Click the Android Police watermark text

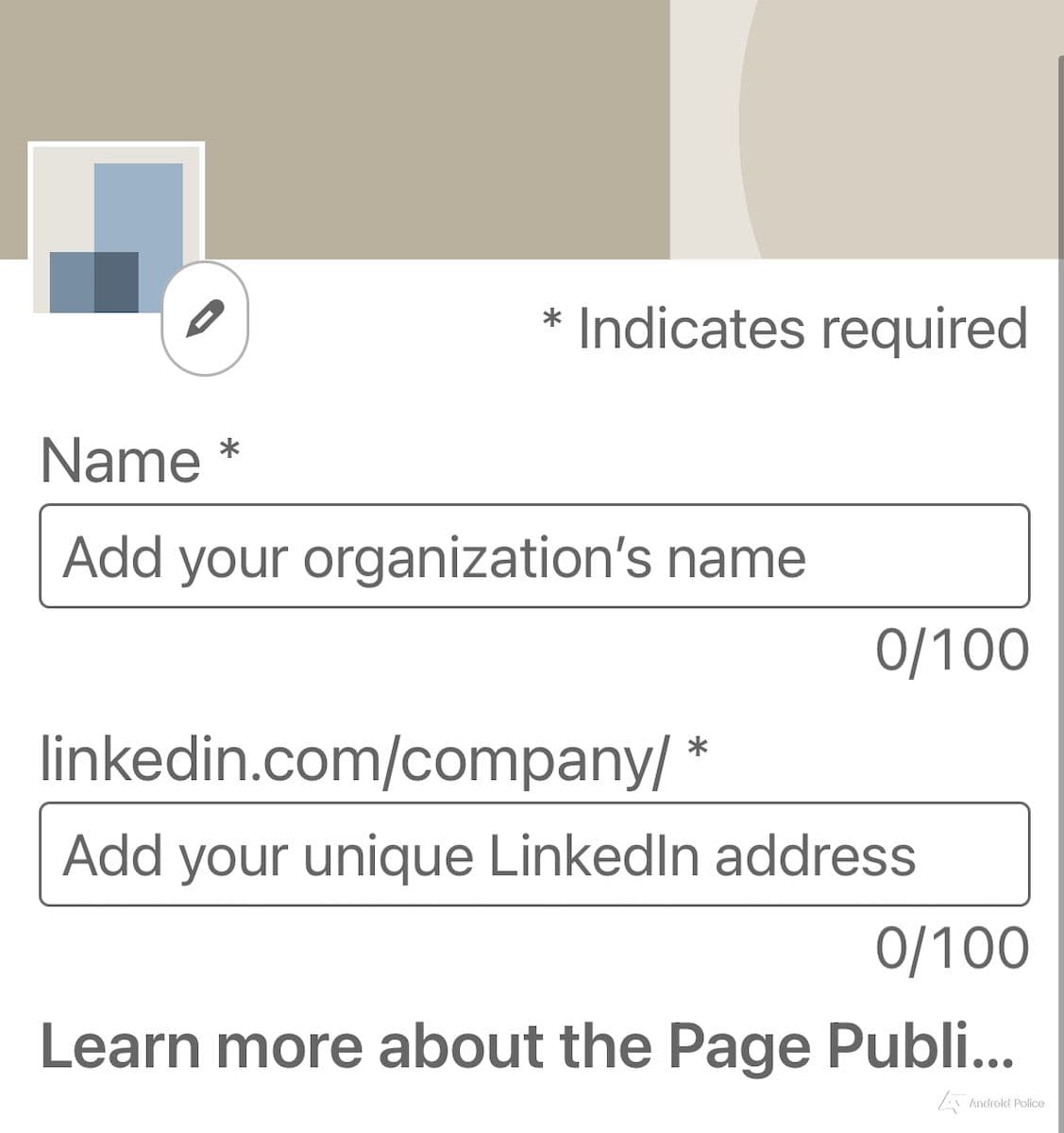click(x=1006, y=1103)
